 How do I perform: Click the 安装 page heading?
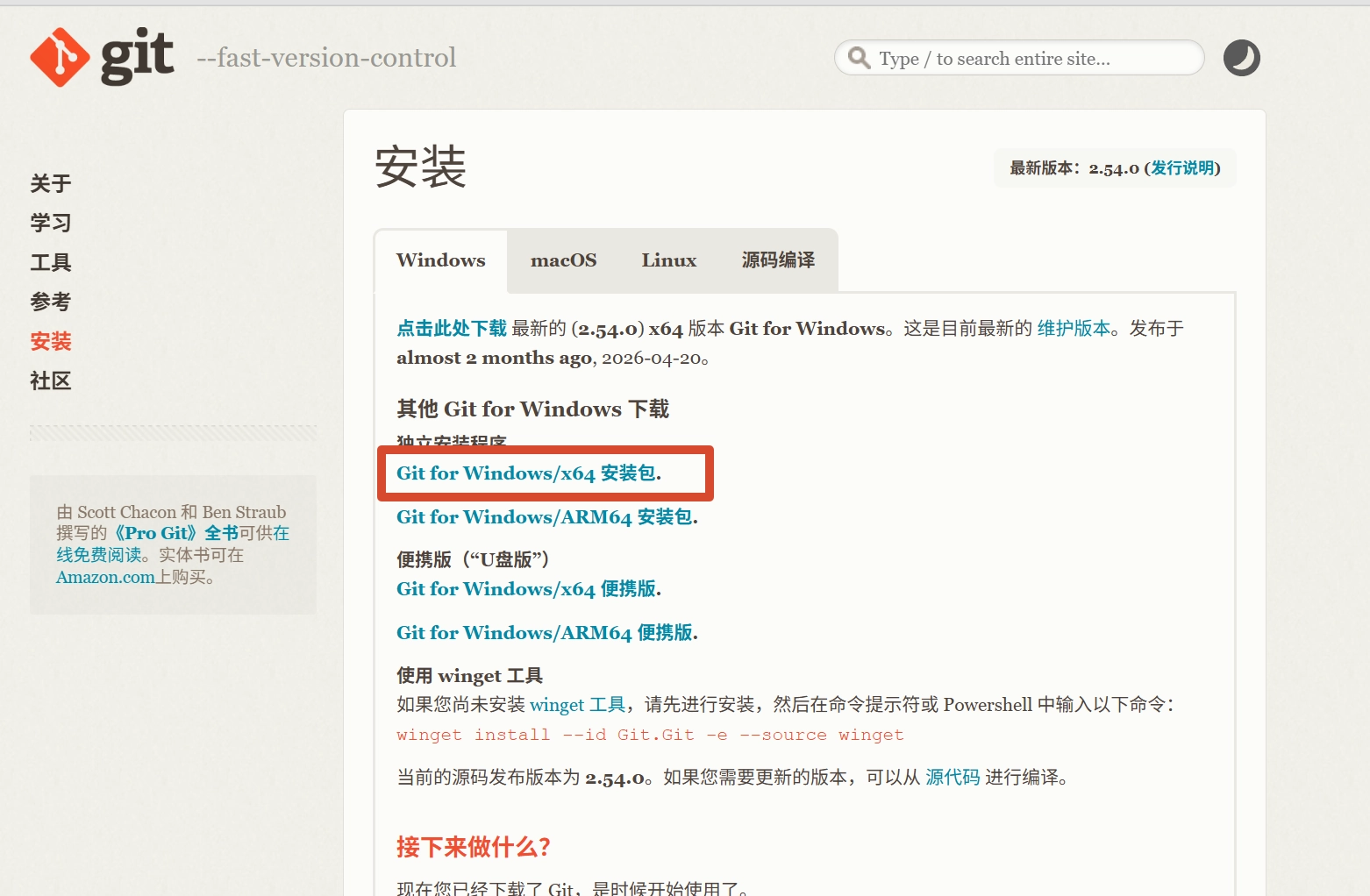point(420,167)
